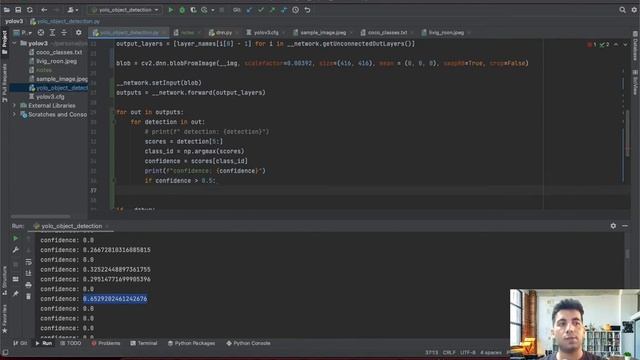Expand External Libraries node
640x360 pixels.
tap(15, 106)
